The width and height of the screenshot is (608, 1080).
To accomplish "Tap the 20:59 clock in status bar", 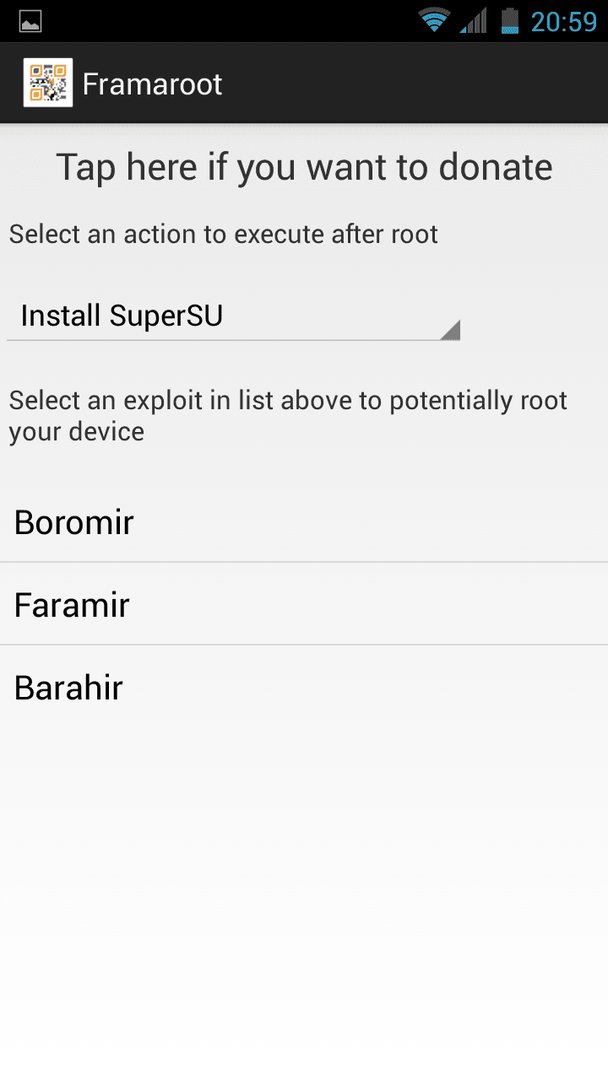I will pos(563,21).
